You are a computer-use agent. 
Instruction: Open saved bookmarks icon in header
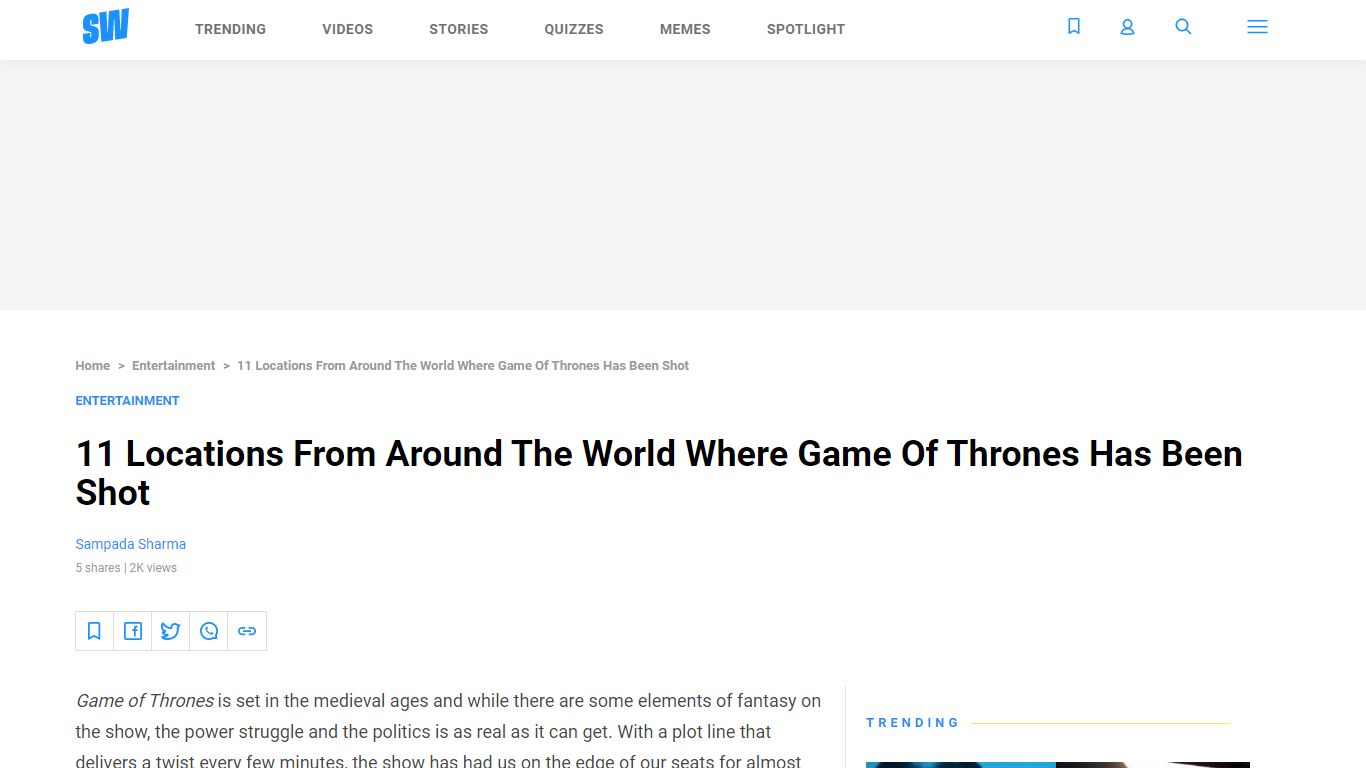pyautogui.click(x=1074, y=27)
